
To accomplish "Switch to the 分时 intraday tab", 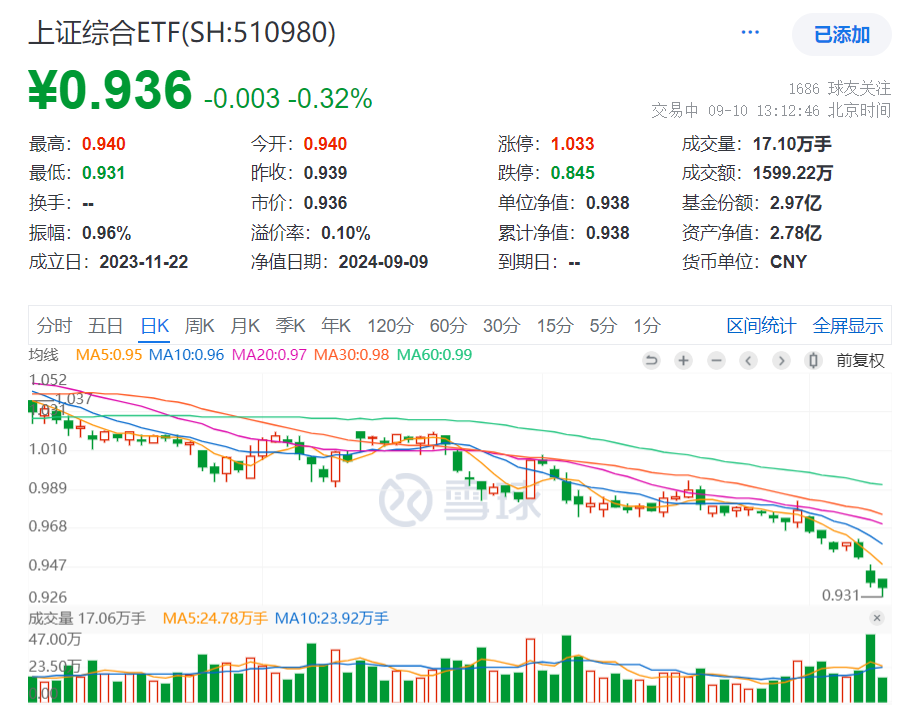I will (x=55, y=326).
